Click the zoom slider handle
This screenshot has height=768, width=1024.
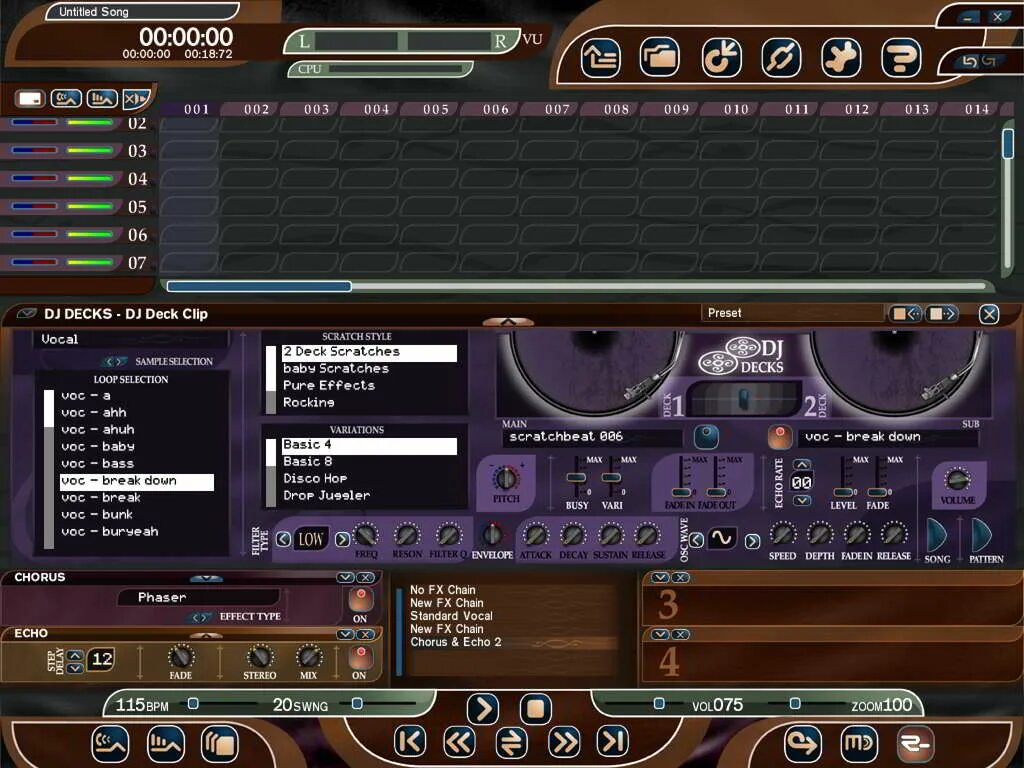click(795, 703)
